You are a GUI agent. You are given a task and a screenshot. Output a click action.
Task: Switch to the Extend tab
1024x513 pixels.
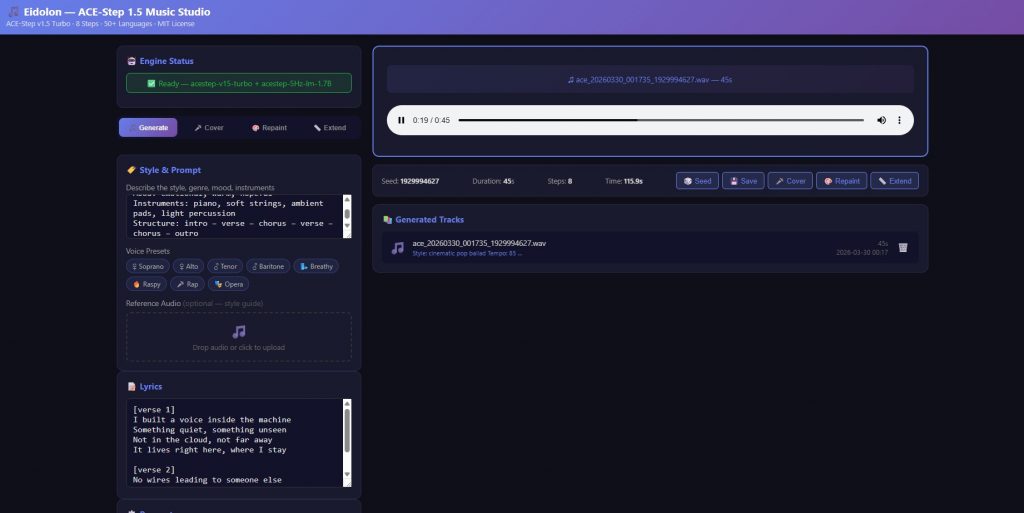(x=330, y=127)
